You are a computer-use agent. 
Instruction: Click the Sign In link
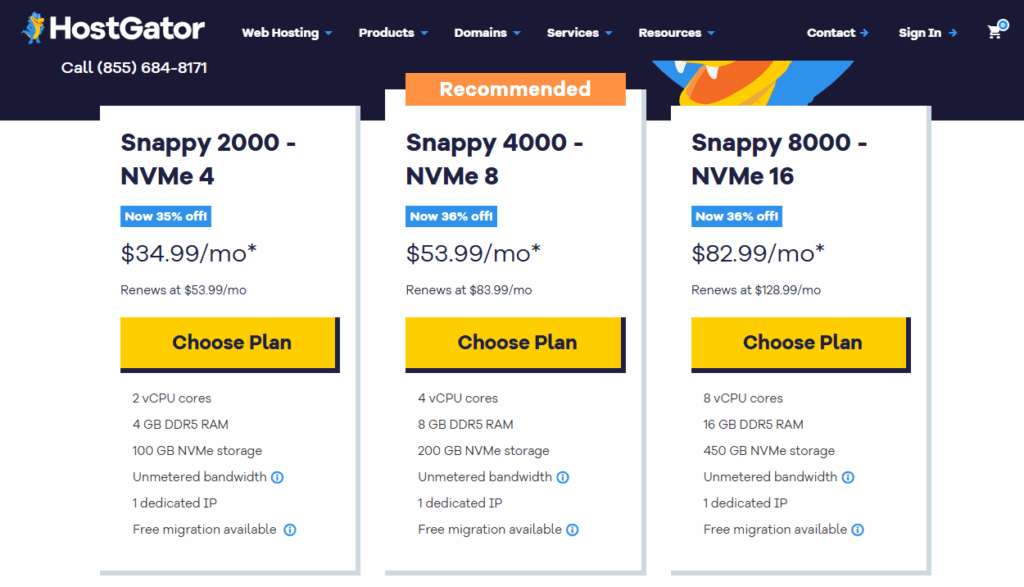click(919, 33)
